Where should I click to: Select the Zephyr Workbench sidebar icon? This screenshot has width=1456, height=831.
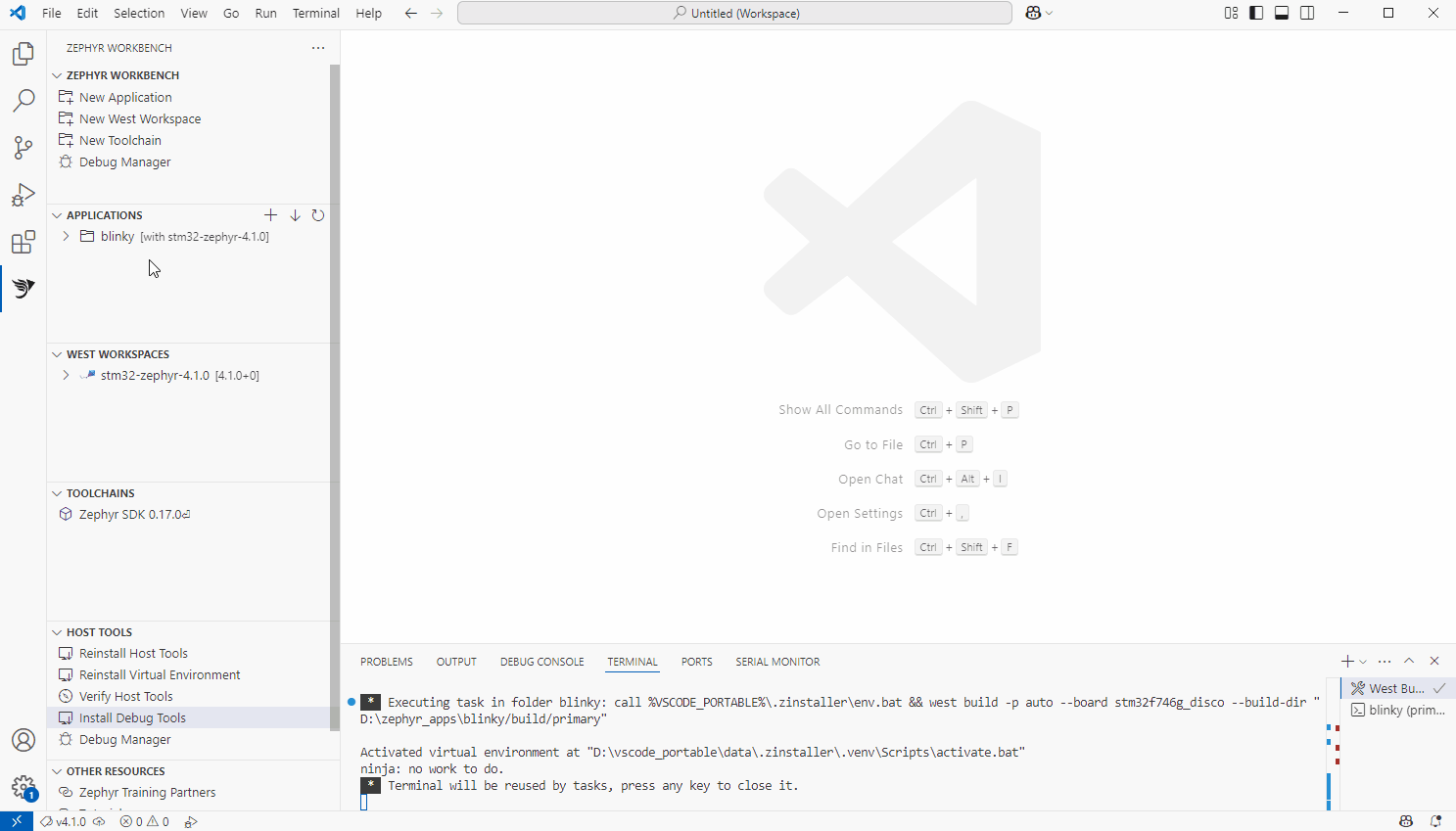[x=23, y=289]
